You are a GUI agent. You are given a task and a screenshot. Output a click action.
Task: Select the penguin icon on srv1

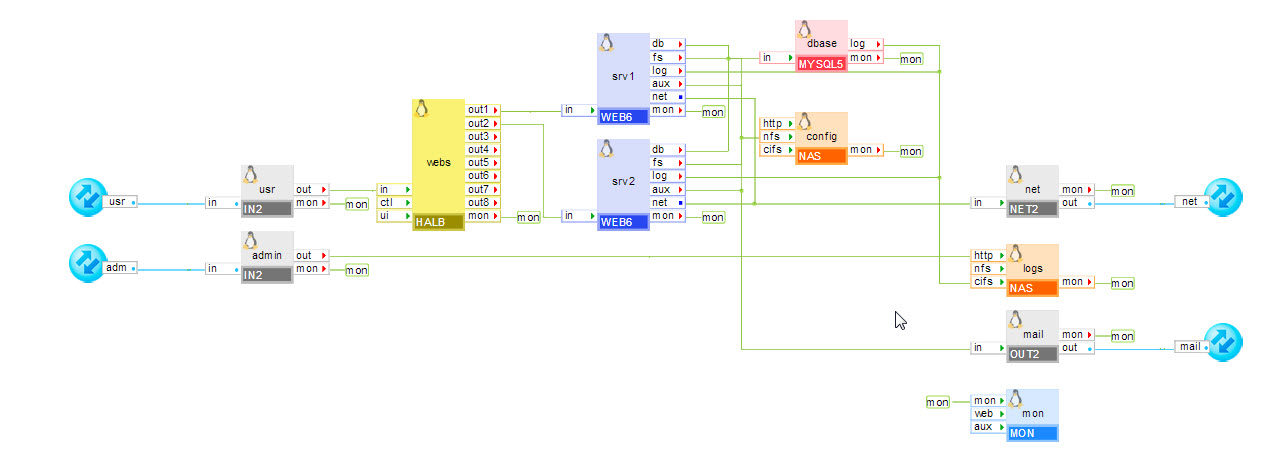click(x=606, y=43)
